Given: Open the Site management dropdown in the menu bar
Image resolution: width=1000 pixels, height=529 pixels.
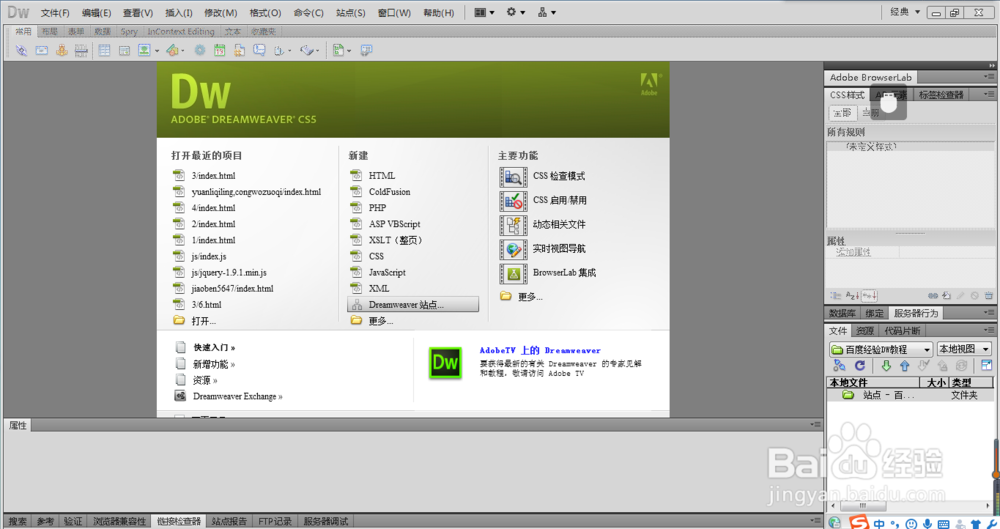Looking at the screenshot, I should 547,12.
